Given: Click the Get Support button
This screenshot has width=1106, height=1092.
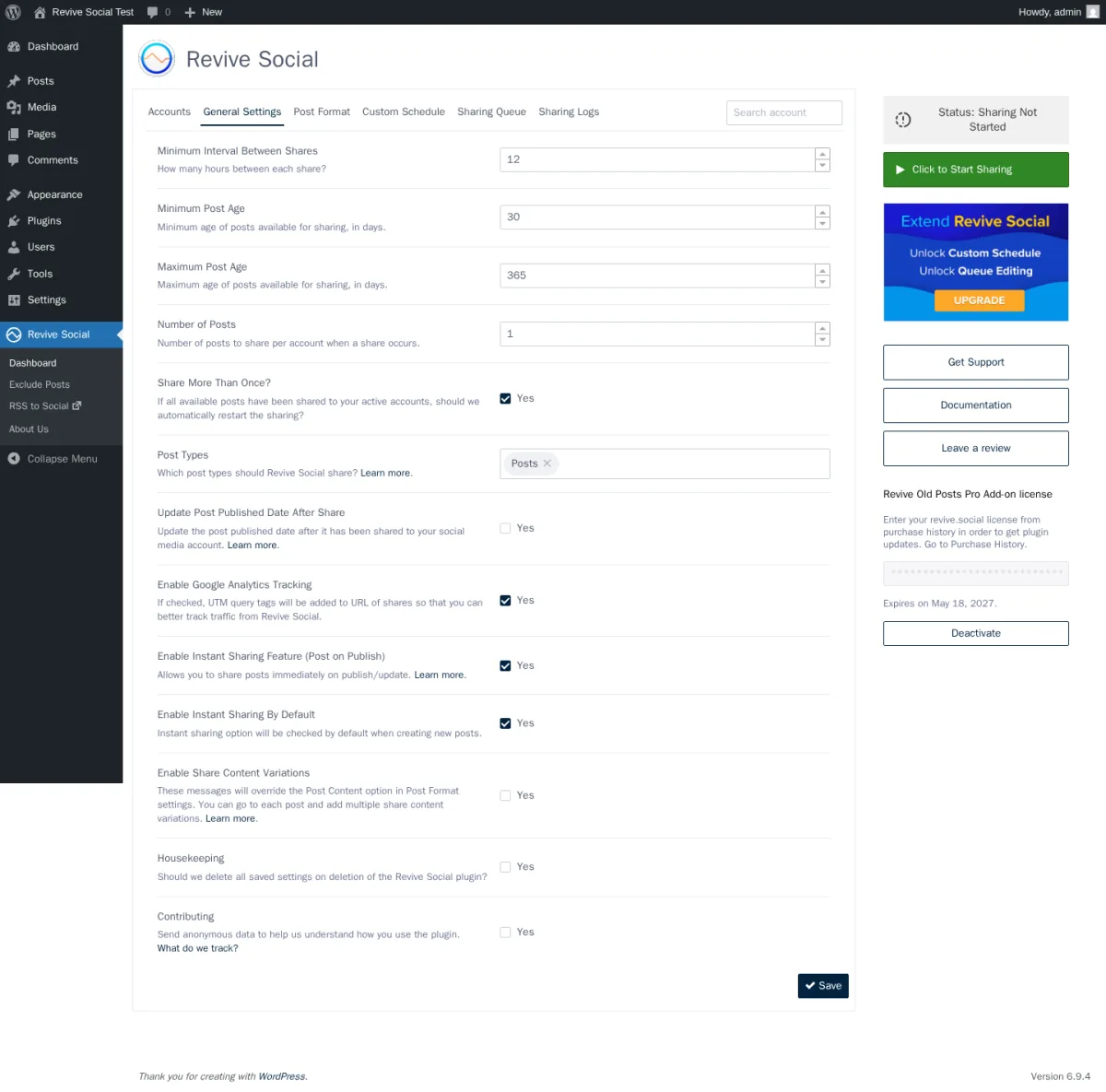Looking at the screenshot, I should pyautogui.click(x=976, y=362).
